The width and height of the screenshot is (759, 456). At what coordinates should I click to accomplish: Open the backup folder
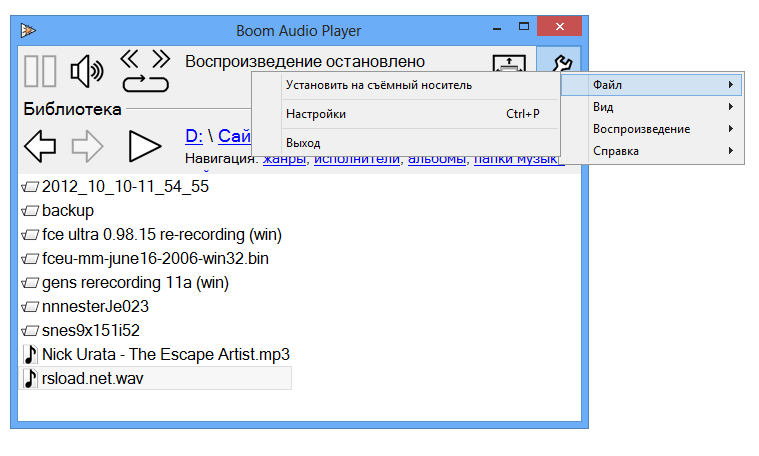68,211
